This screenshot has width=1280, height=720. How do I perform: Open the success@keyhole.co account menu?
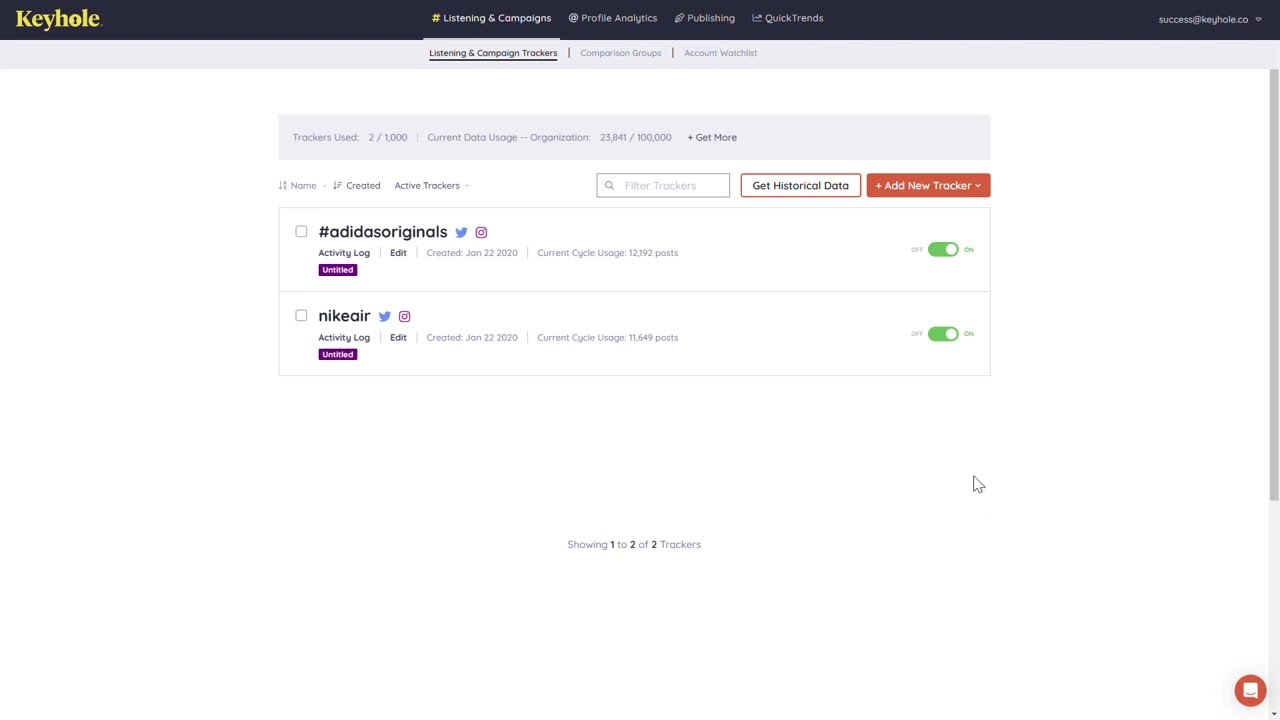tap(1210, 19)
